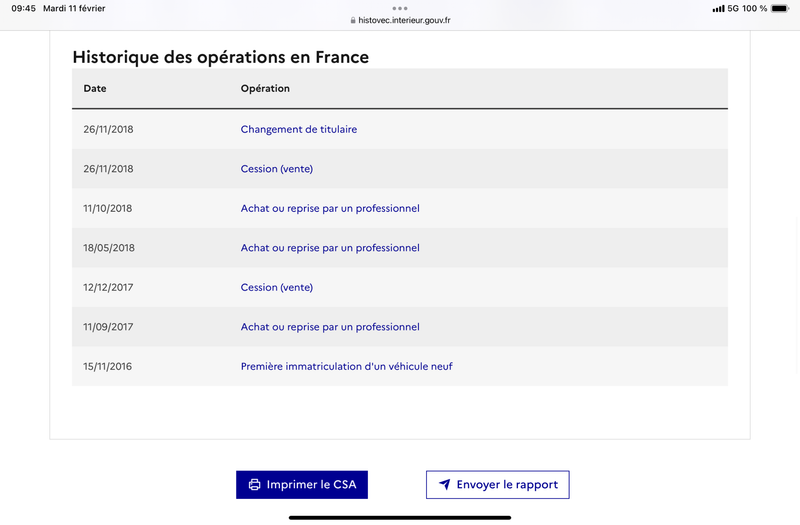800x525 pixels.
Task: Open Première immatriculation d'un véhicule neuf
Action: tap(346, 366)
